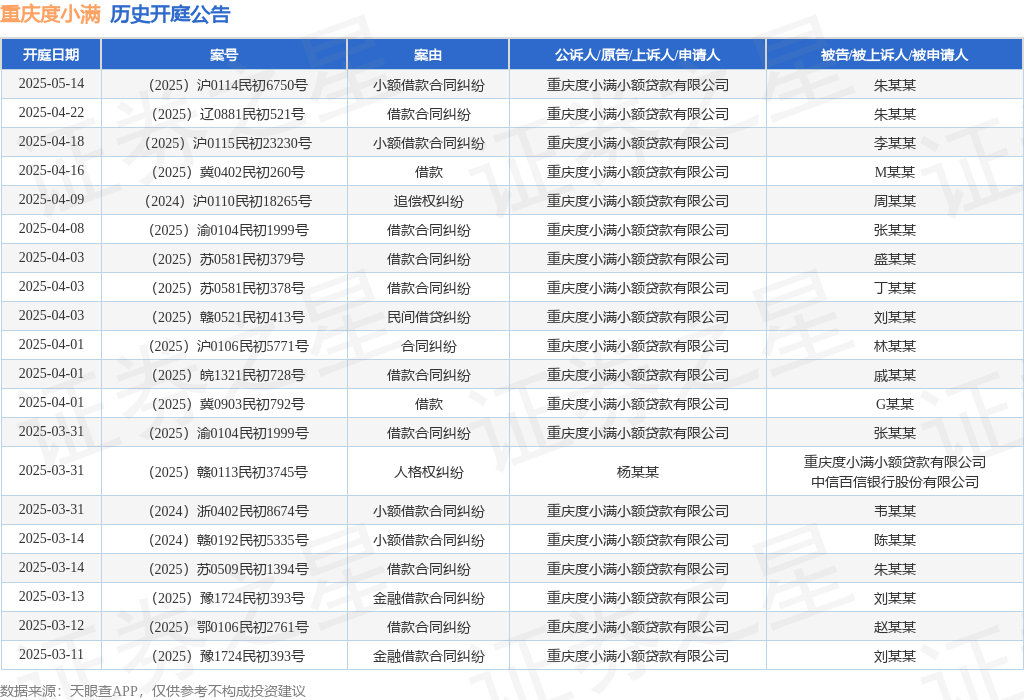Click the date 2025-04-22
1024x700 pixels.
pyautogui.click(x=52, y=112)
